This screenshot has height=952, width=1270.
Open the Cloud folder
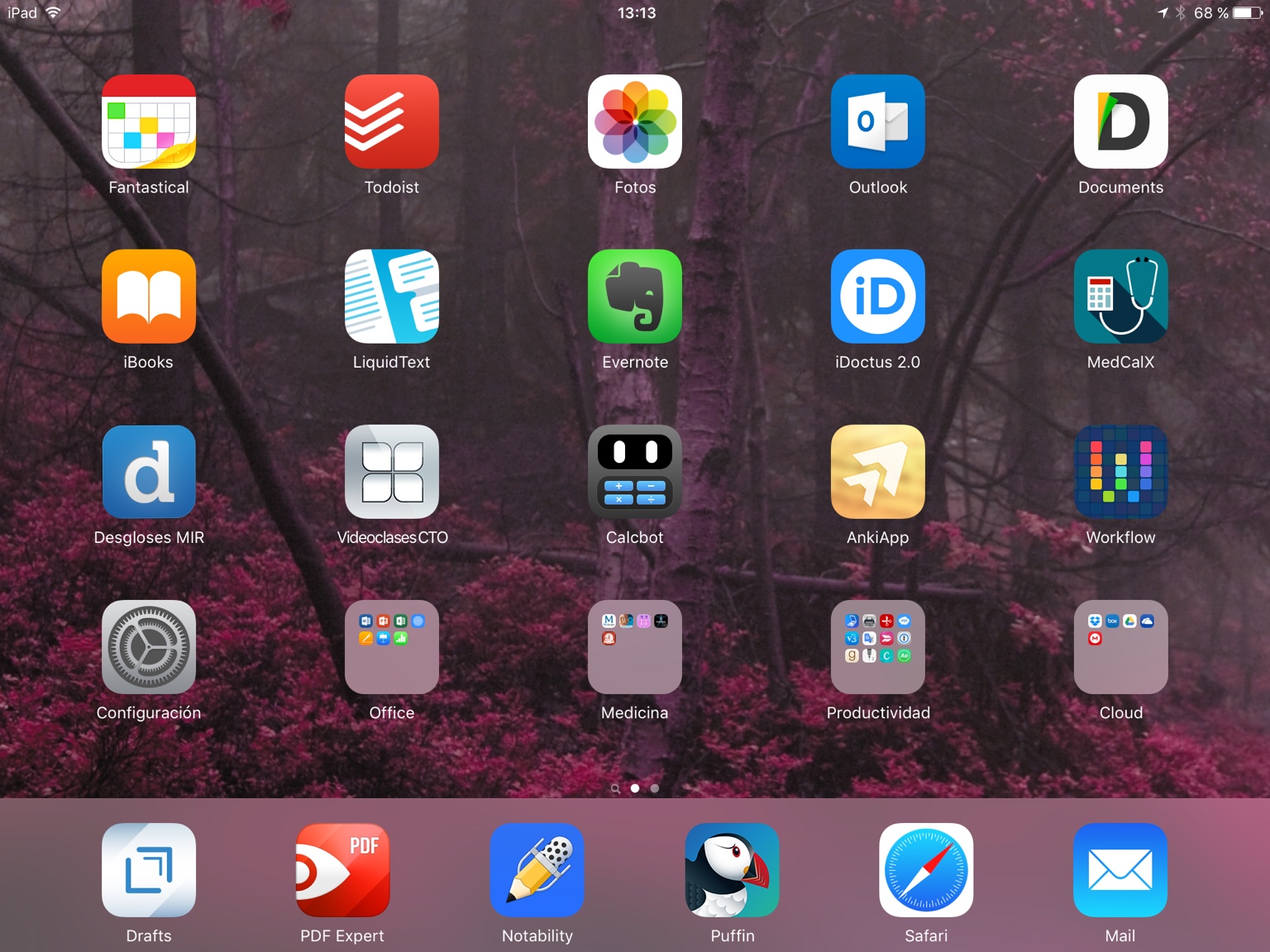click(1121, 647)
